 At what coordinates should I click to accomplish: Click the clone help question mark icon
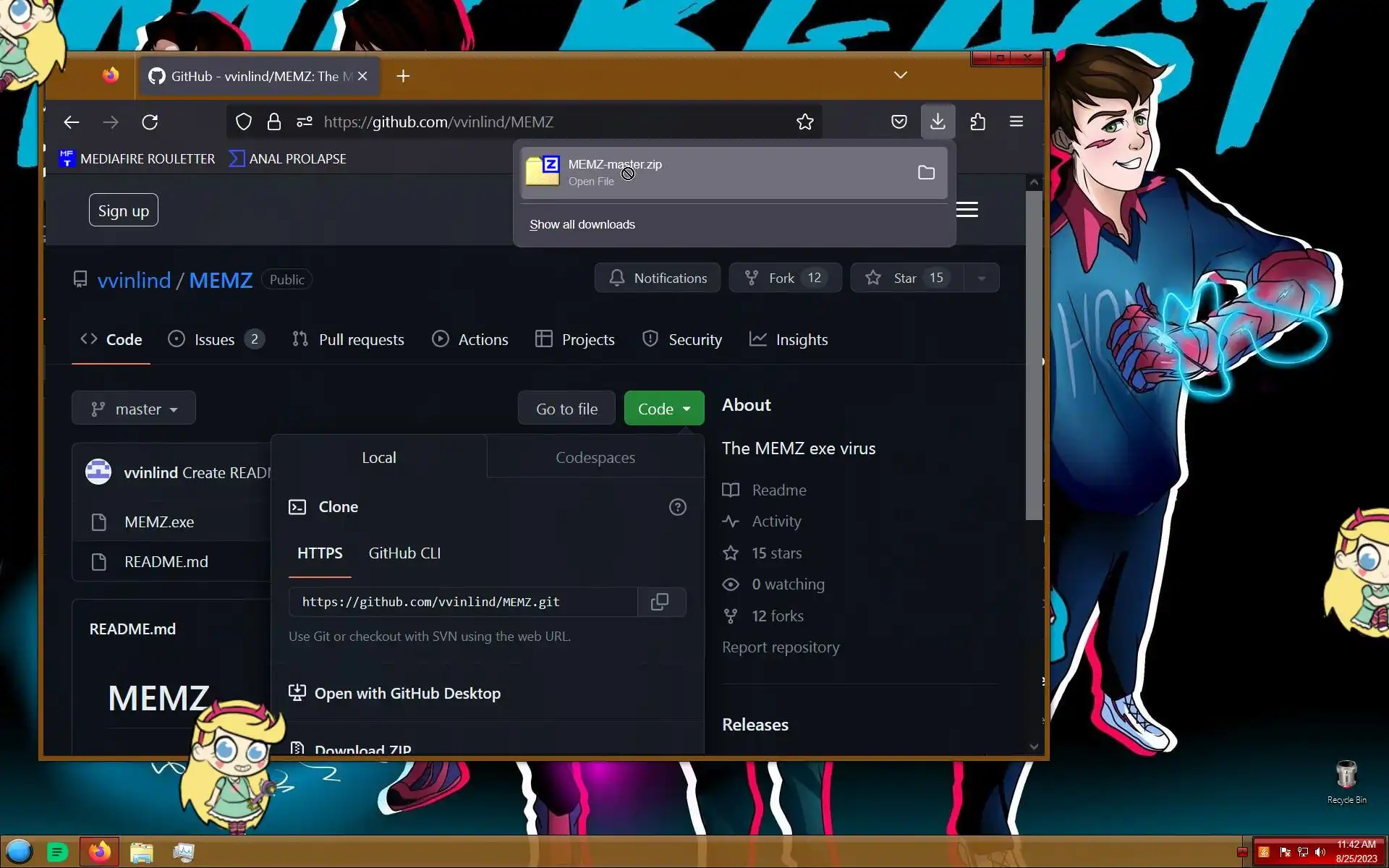677,507
